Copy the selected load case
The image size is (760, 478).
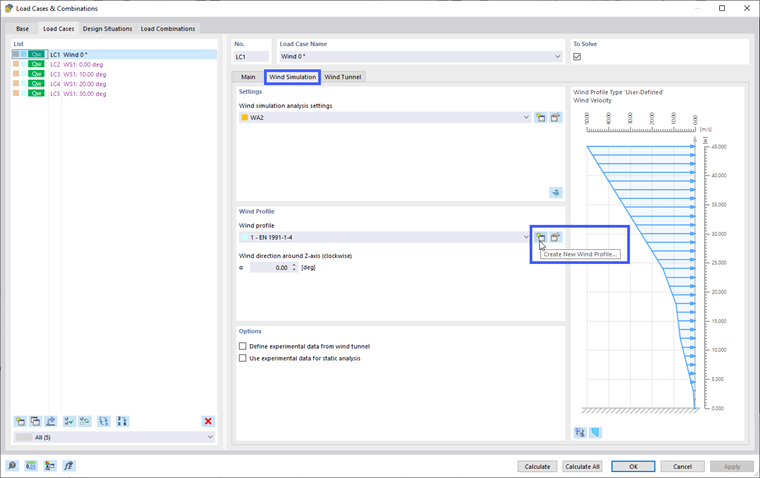click(x=35, y=421)
